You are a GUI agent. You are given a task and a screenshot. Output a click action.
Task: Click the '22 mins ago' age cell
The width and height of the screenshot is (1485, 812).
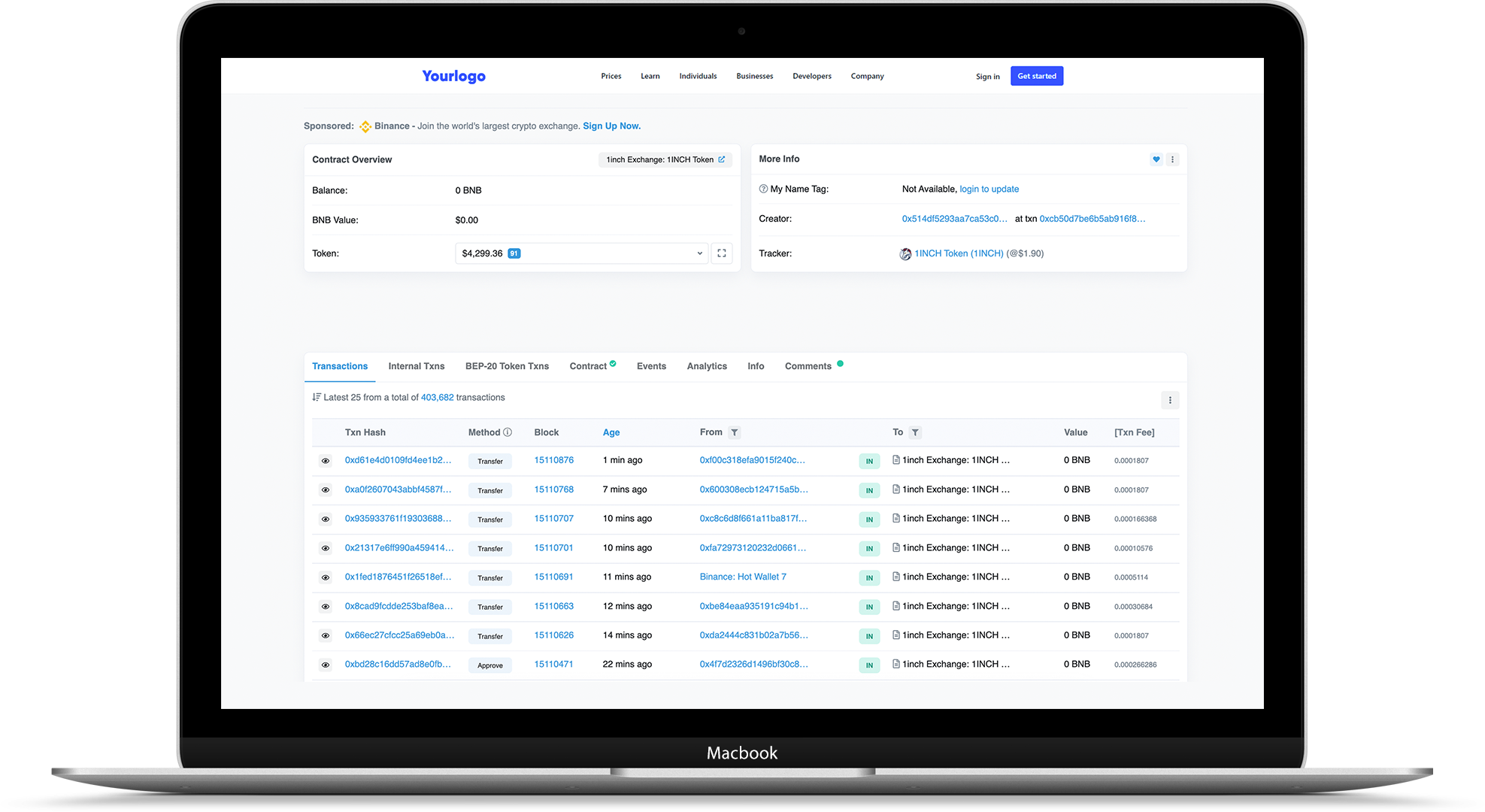click(x=627, y=664)
